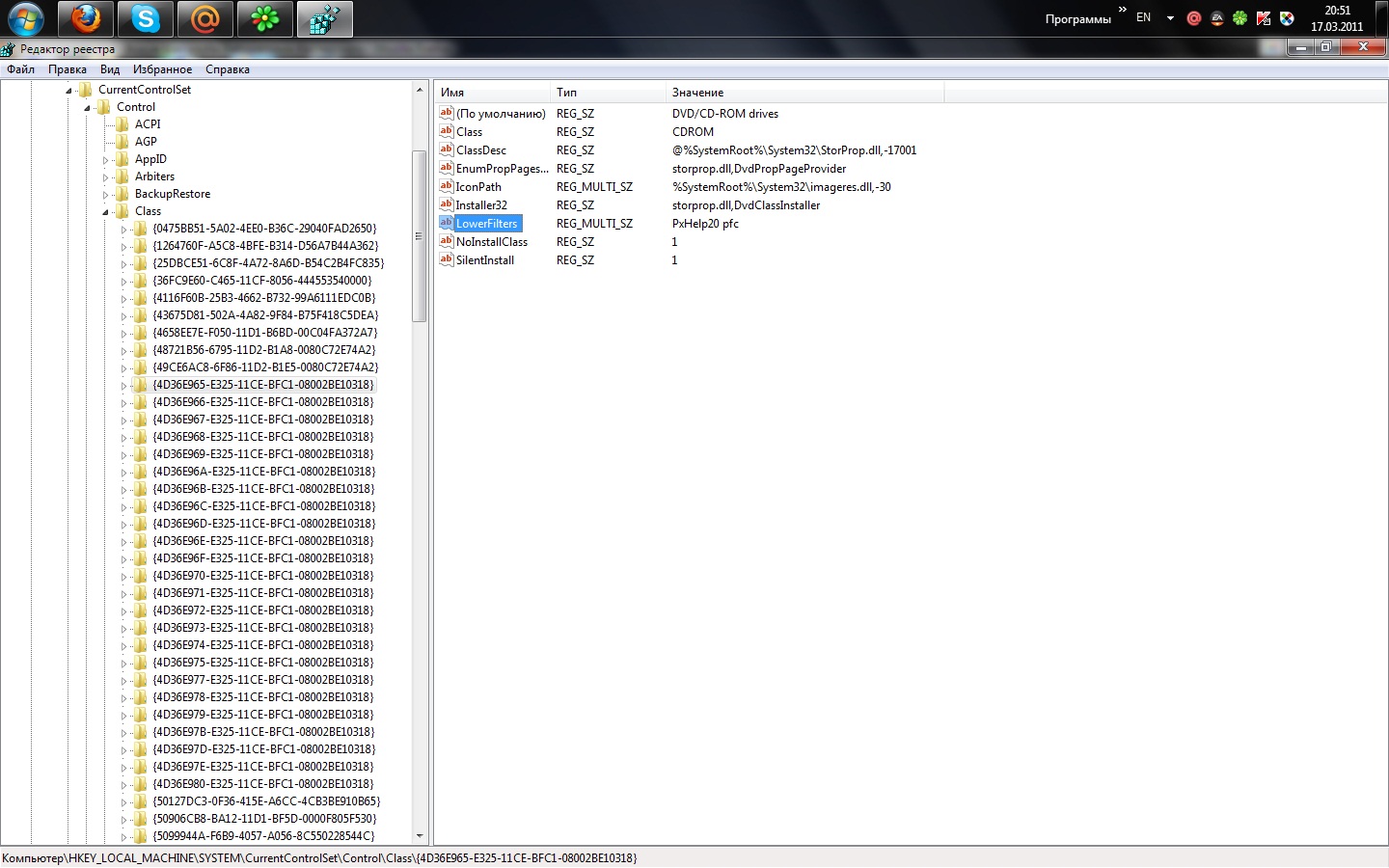Image resolution: width=1389 pixels, height=868 pixels.
Task: Click the red @ tray icon
Action: pos(1194,18)
